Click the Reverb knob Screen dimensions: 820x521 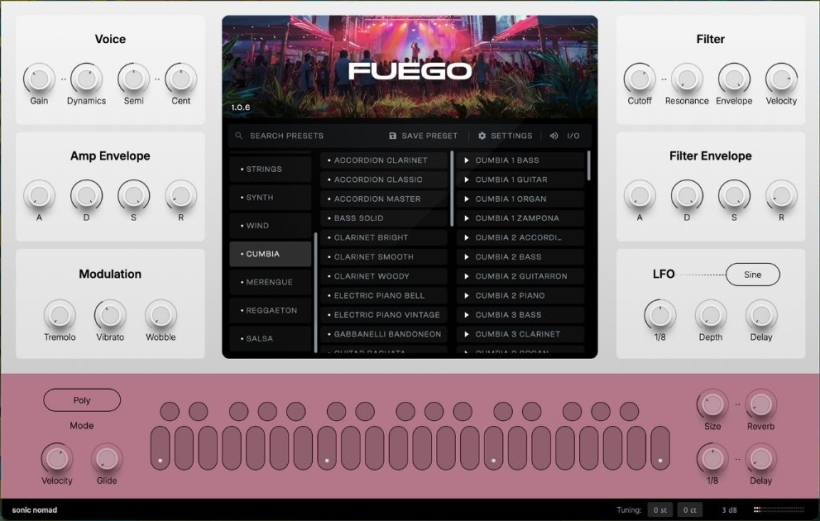[x=760, y=404]
